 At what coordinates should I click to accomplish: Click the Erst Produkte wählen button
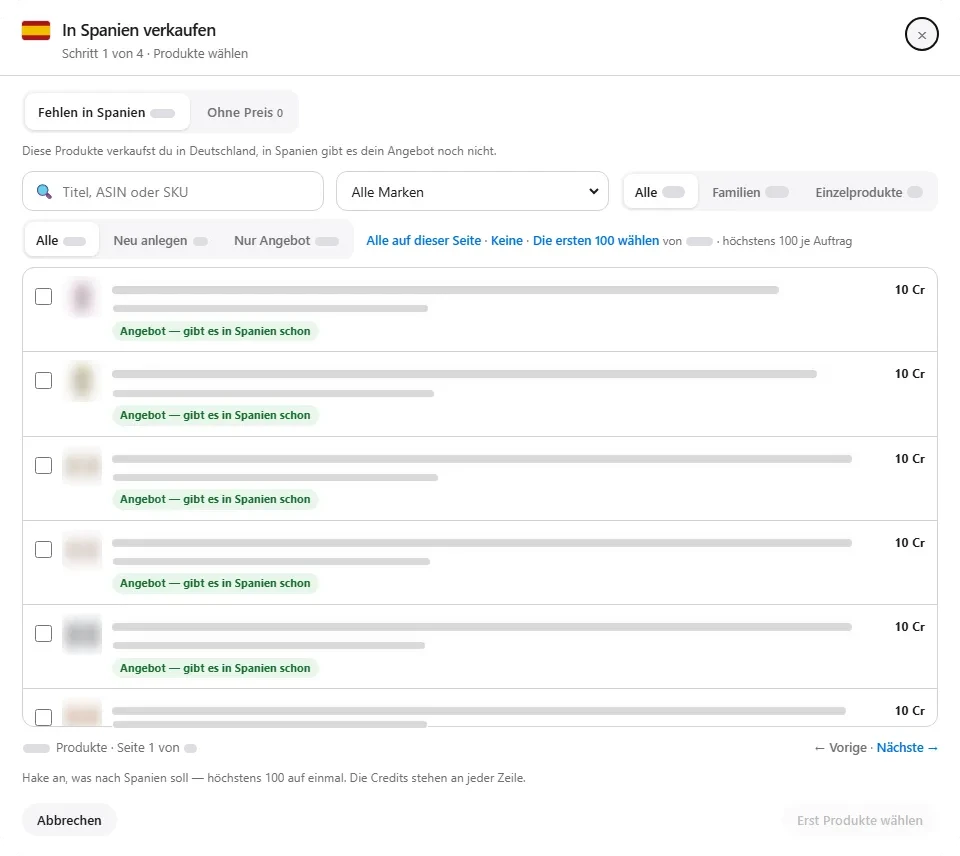(x=859, y=820)
